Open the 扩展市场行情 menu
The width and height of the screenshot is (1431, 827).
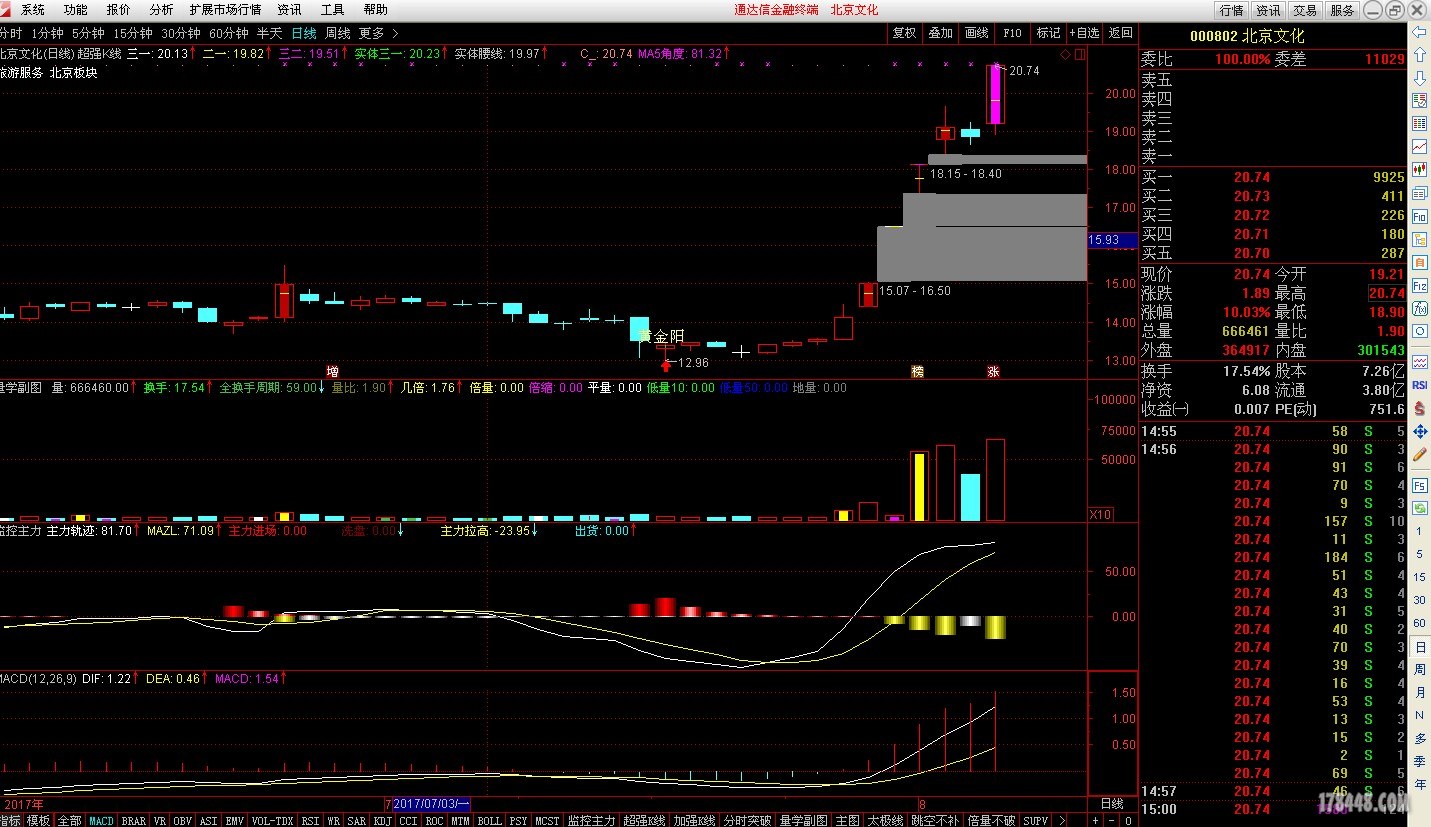click(x=225, y=10)
